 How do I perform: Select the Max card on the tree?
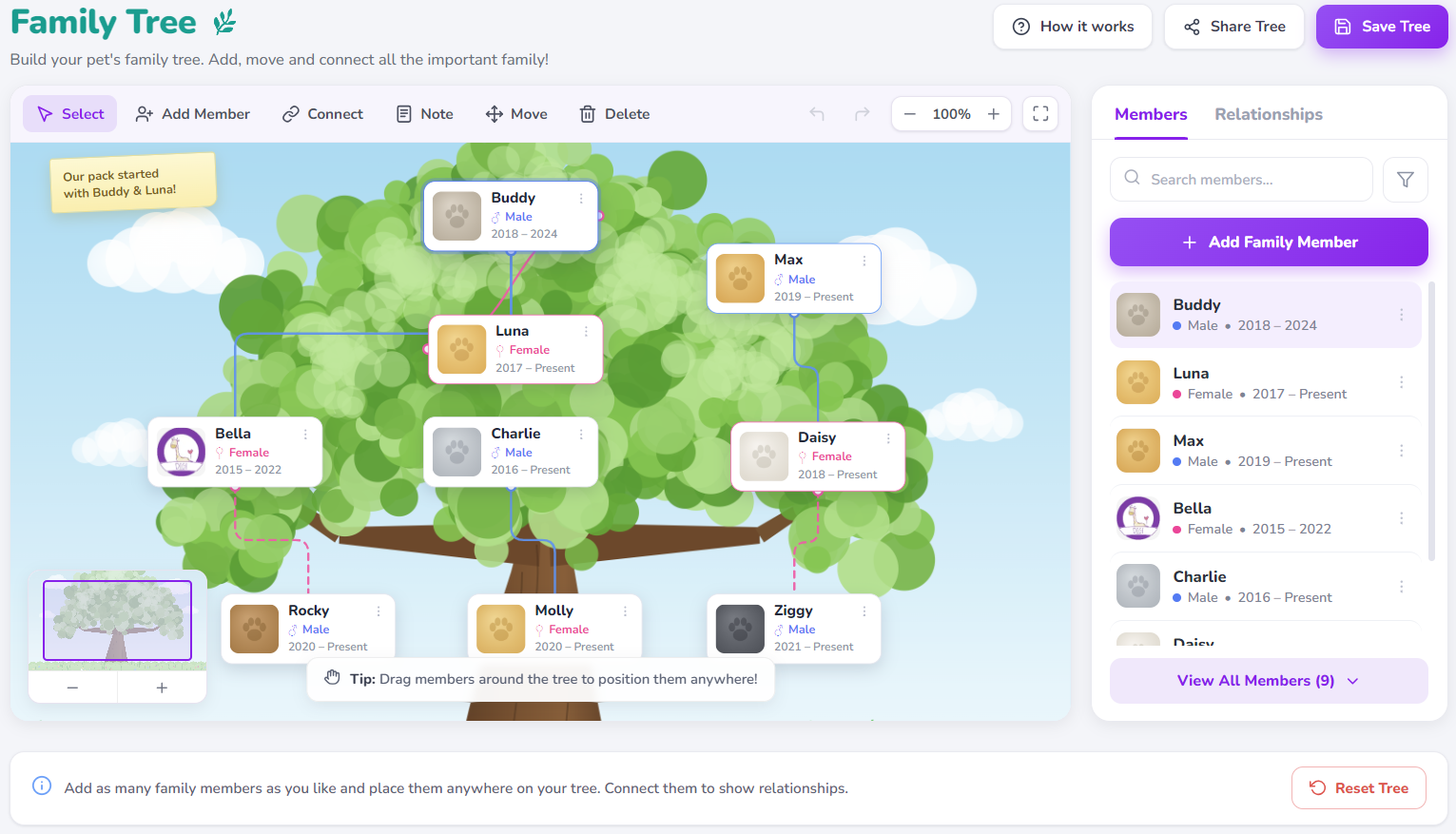coord(794,279)
